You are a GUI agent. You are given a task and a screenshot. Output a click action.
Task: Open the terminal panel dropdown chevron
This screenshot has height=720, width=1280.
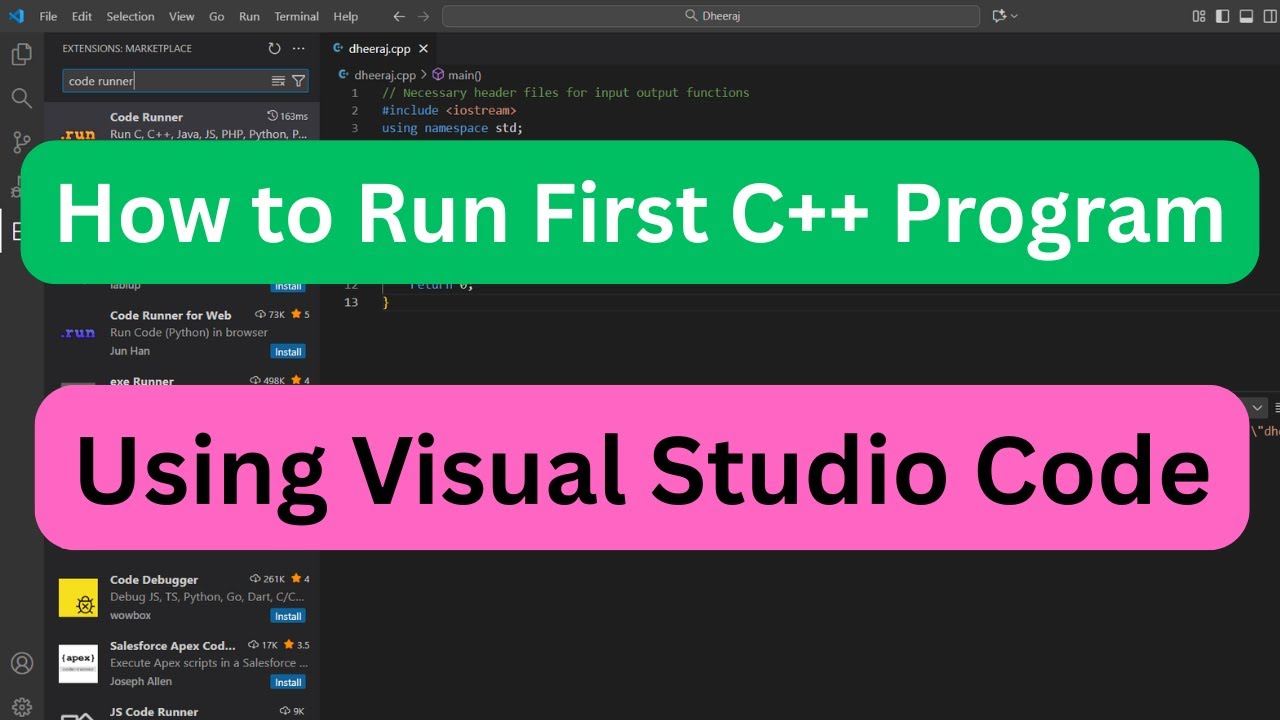click(x=1258, y=407)
